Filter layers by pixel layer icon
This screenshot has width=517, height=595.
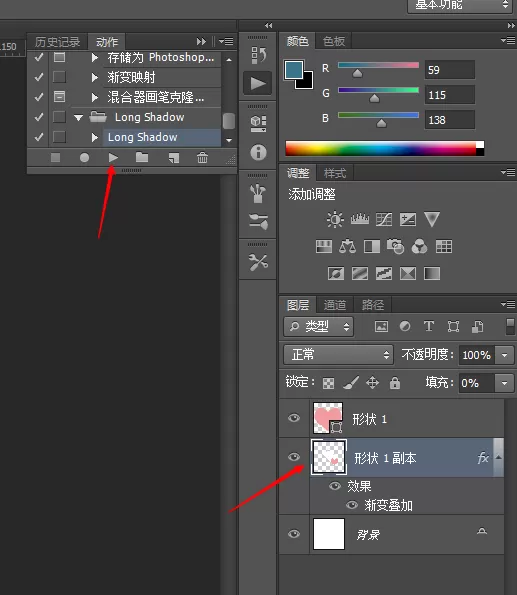pyautogui.click(x=381, y=326)
